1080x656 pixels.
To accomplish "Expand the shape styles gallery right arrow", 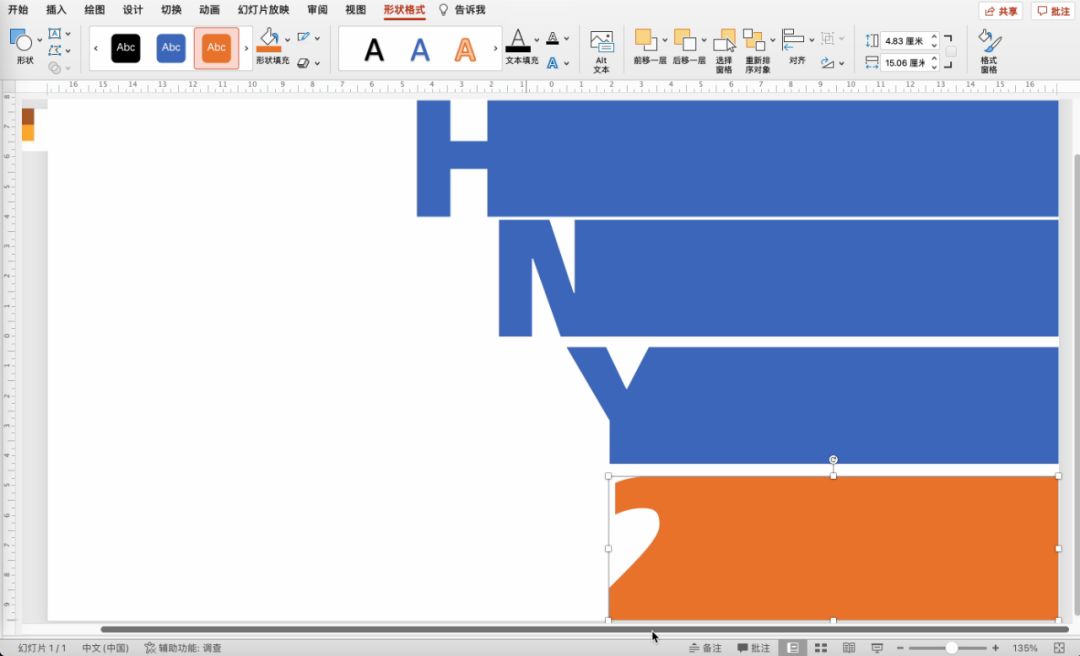I will click(x=246, y=48).
